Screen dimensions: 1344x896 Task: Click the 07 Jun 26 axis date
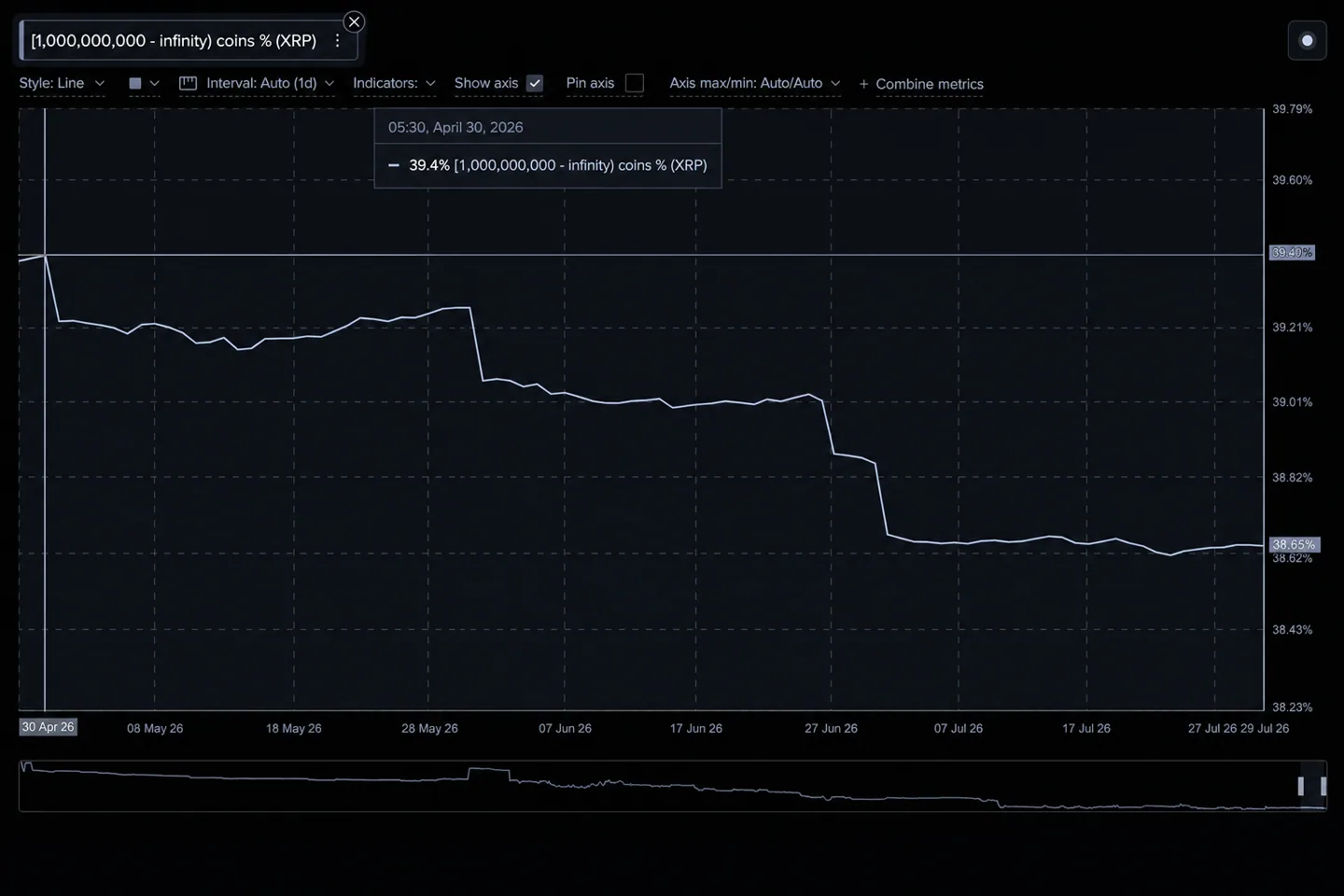pyautogui.click(x=565, y=729)
